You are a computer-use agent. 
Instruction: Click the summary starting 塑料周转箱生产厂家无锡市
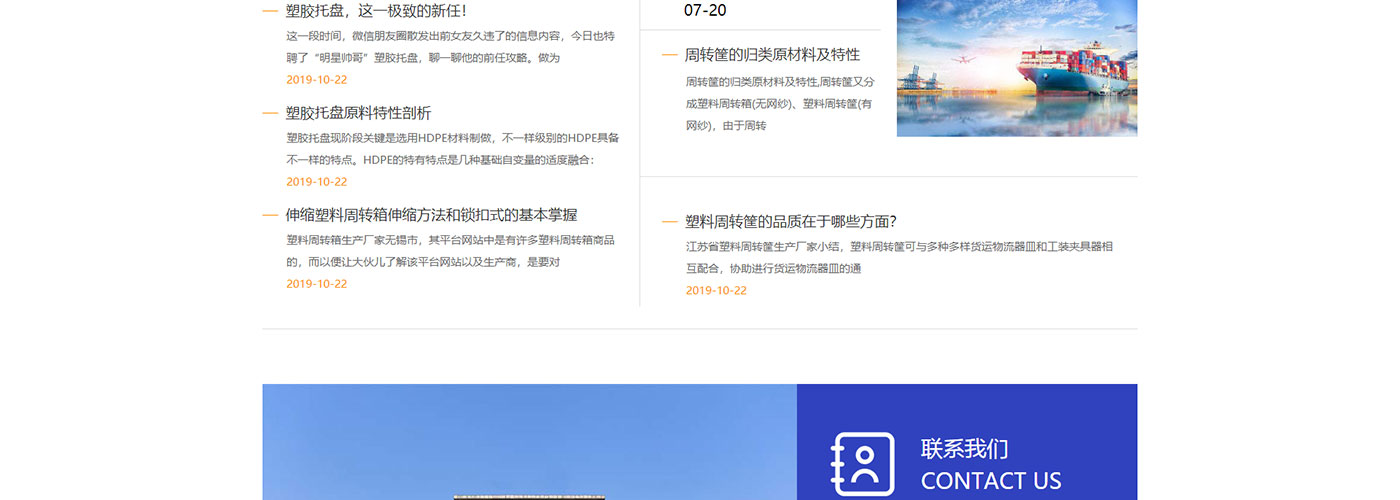450,251
